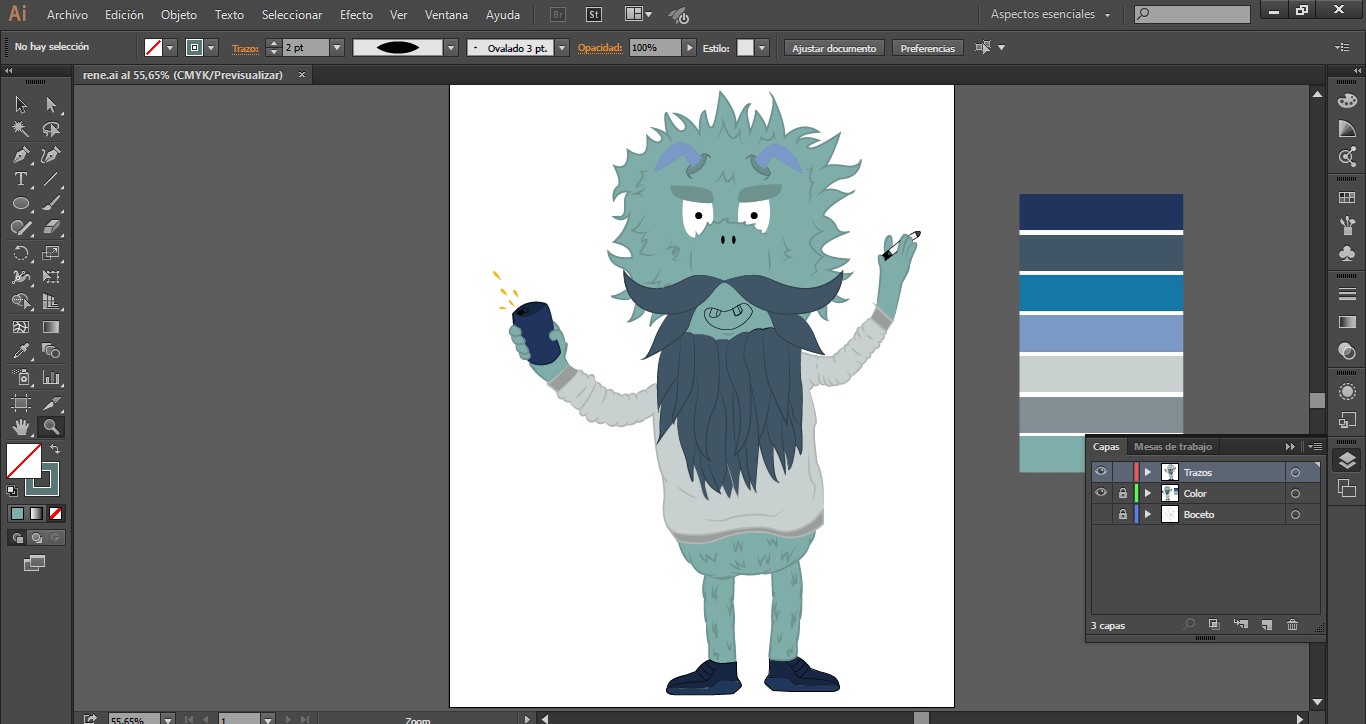
Task: Choose the Eyedropper tool
Action: tap(21, 351)
